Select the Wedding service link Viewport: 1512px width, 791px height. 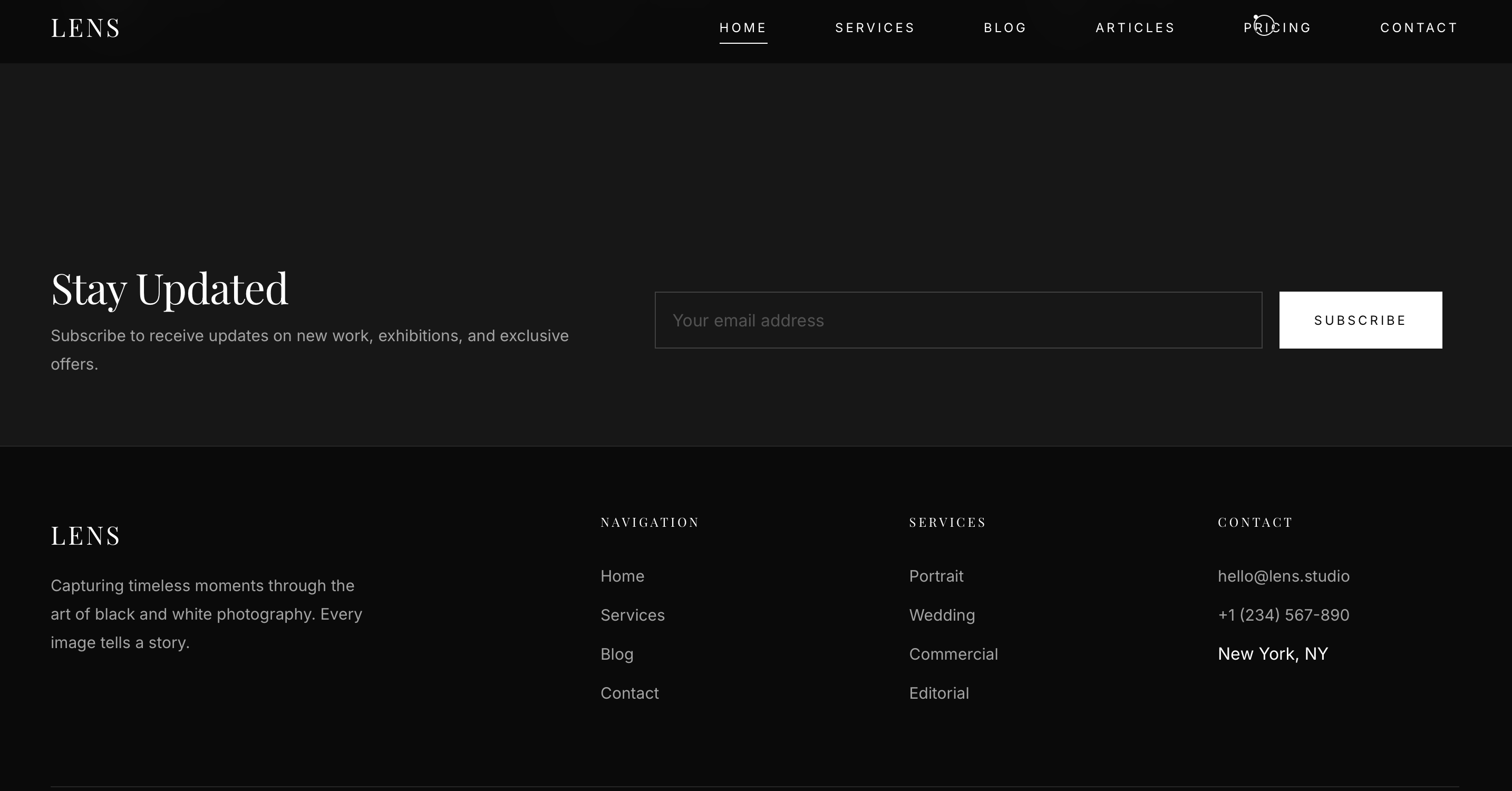tap(942, 615)
